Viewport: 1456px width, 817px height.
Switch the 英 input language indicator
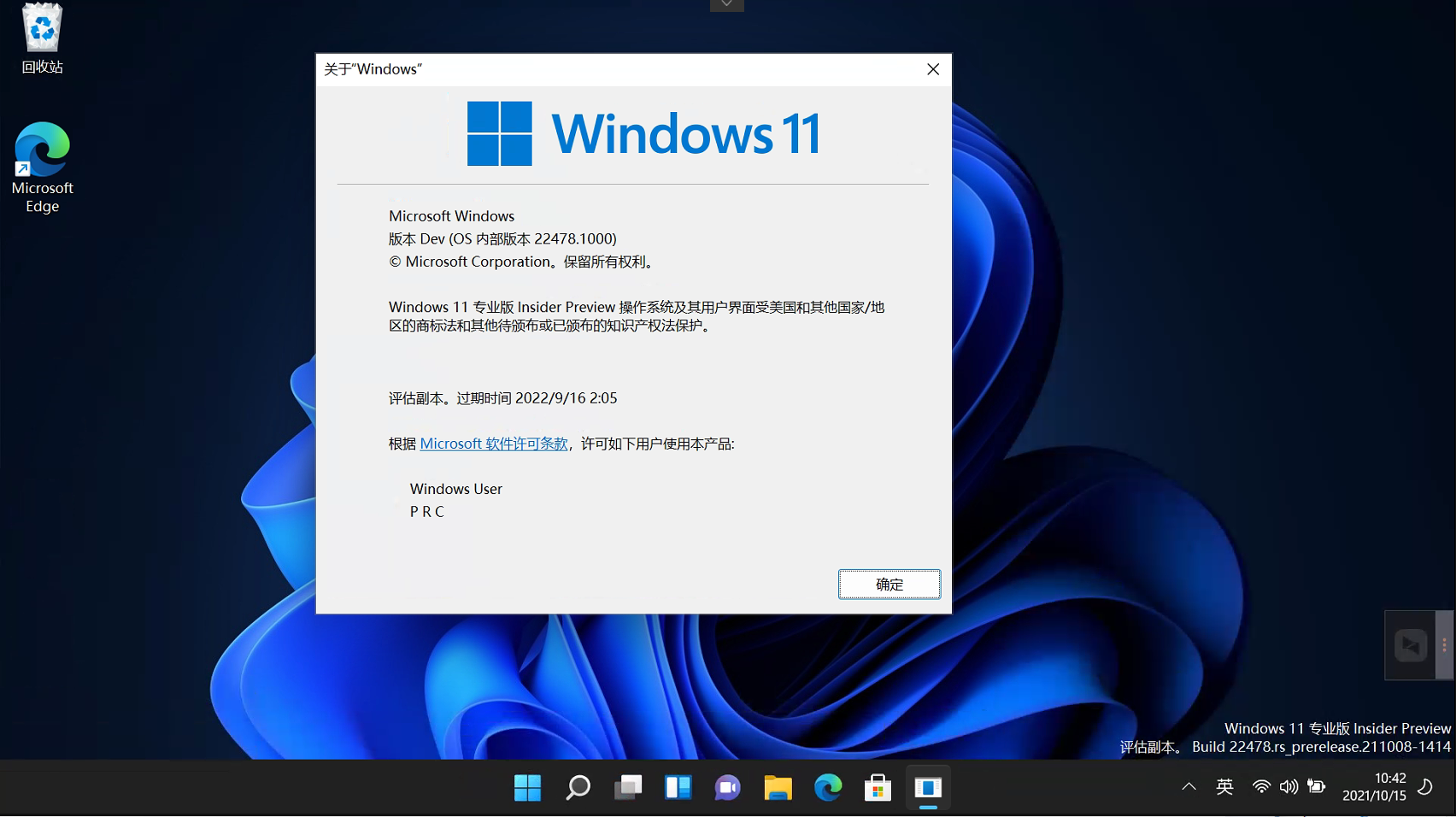pyautogui.click(x=1224, y=787)
